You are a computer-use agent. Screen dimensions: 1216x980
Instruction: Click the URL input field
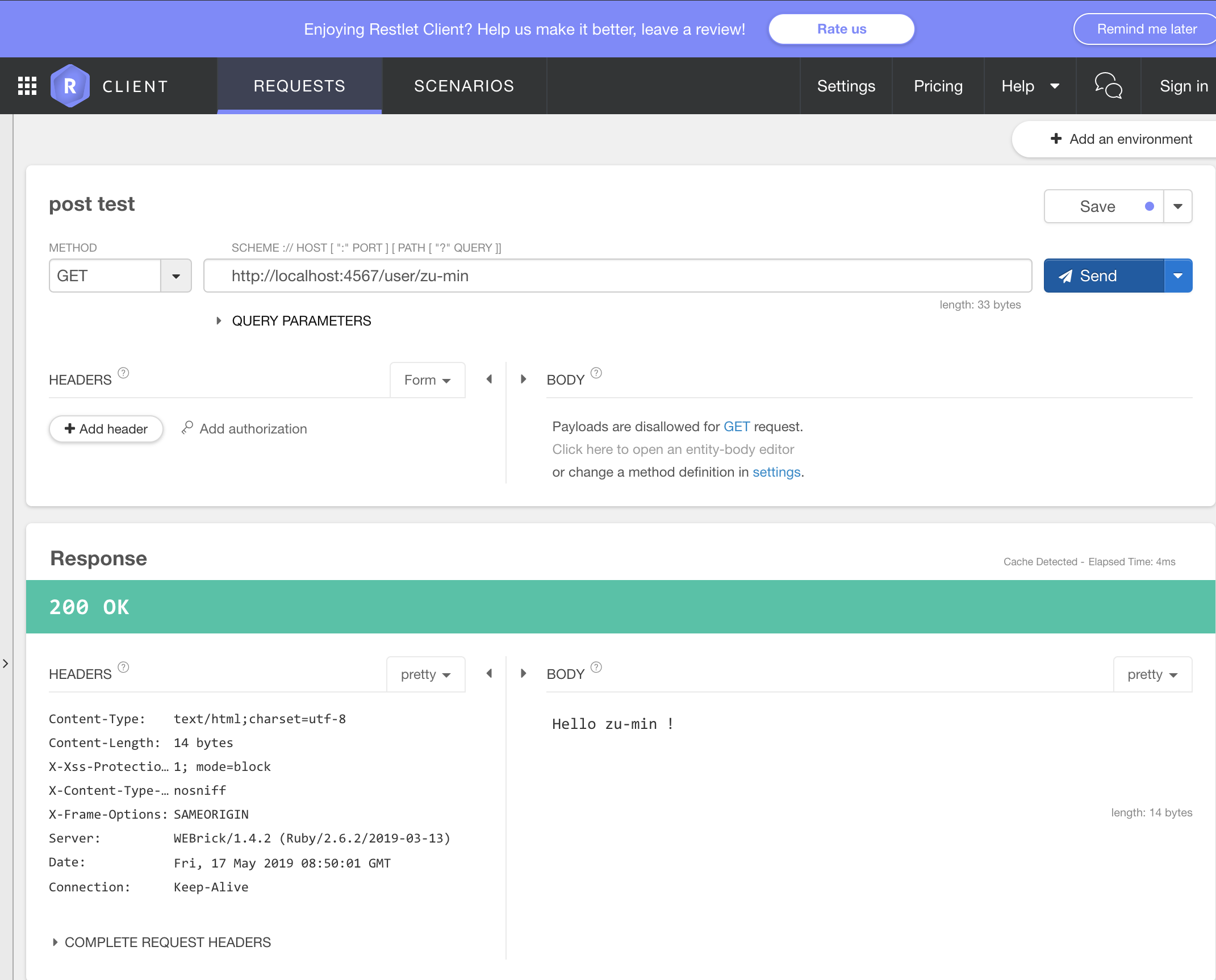click(x=617, y=276)
